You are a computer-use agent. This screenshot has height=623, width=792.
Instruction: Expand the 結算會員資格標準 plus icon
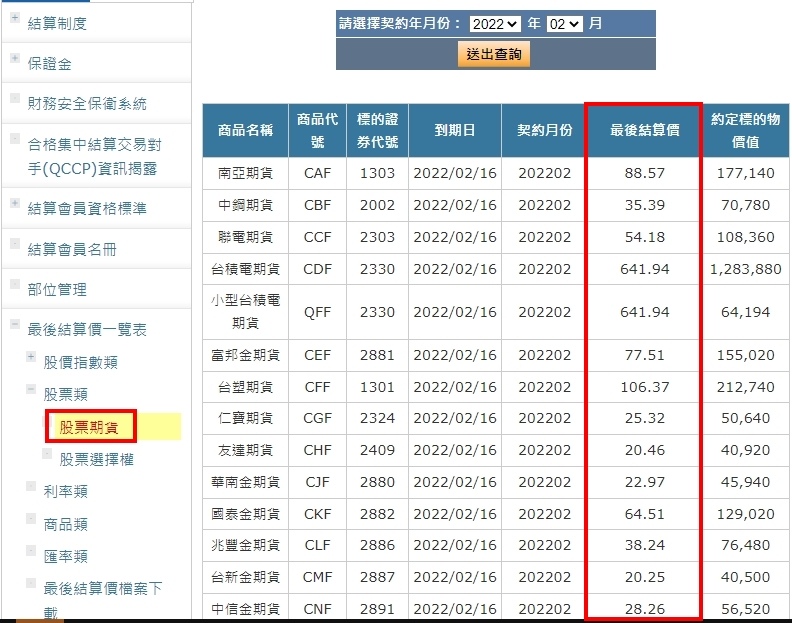coord(15,203)
